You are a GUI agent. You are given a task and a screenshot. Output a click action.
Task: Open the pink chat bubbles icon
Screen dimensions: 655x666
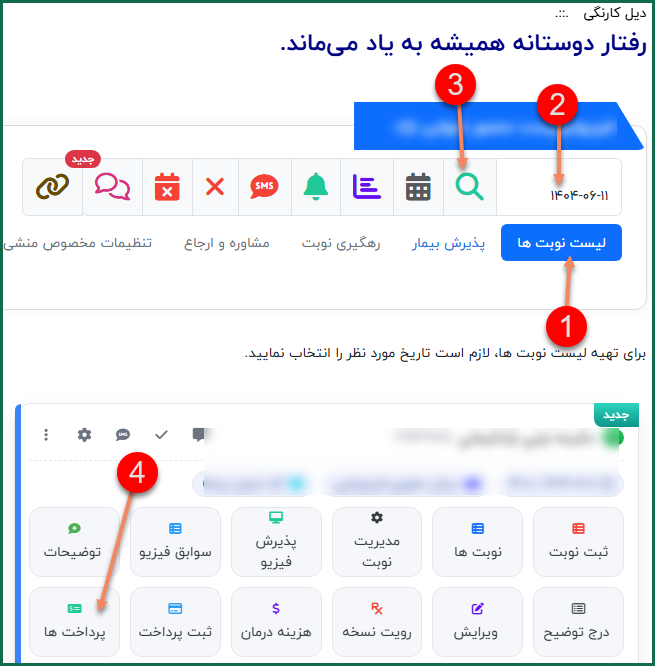113,187
